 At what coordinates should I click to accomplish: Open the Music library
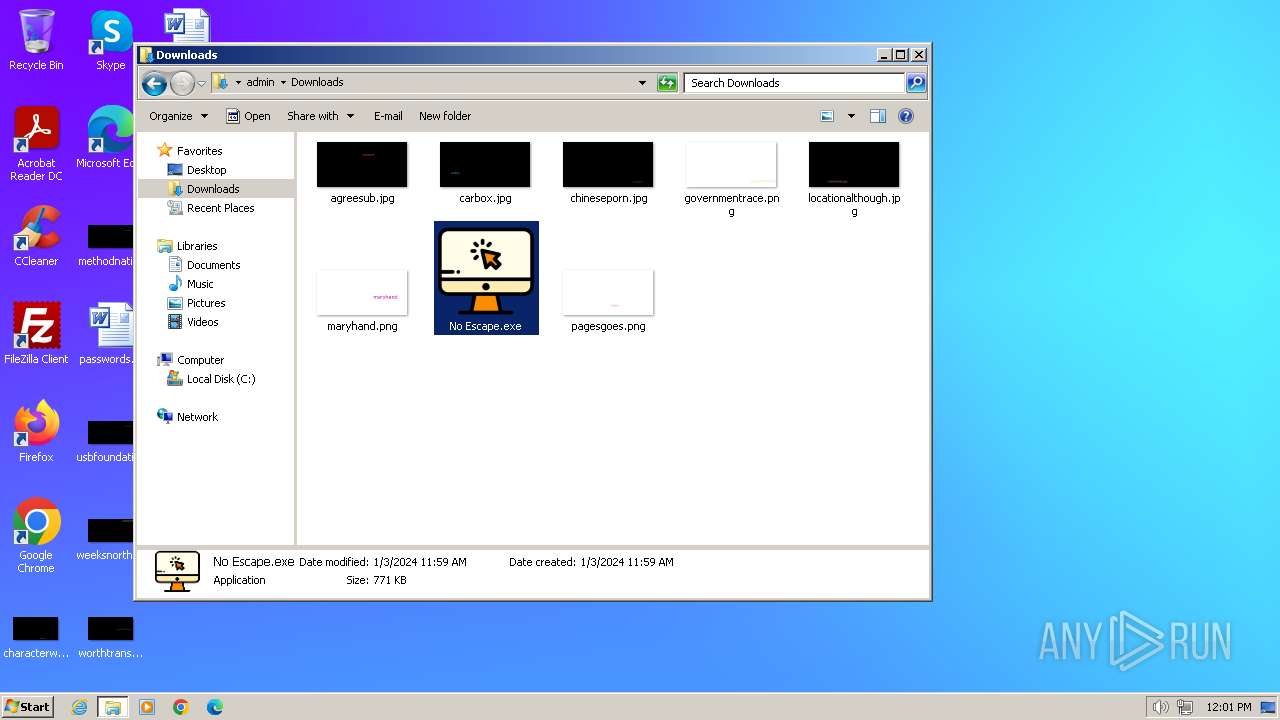[x=200, y=284]
